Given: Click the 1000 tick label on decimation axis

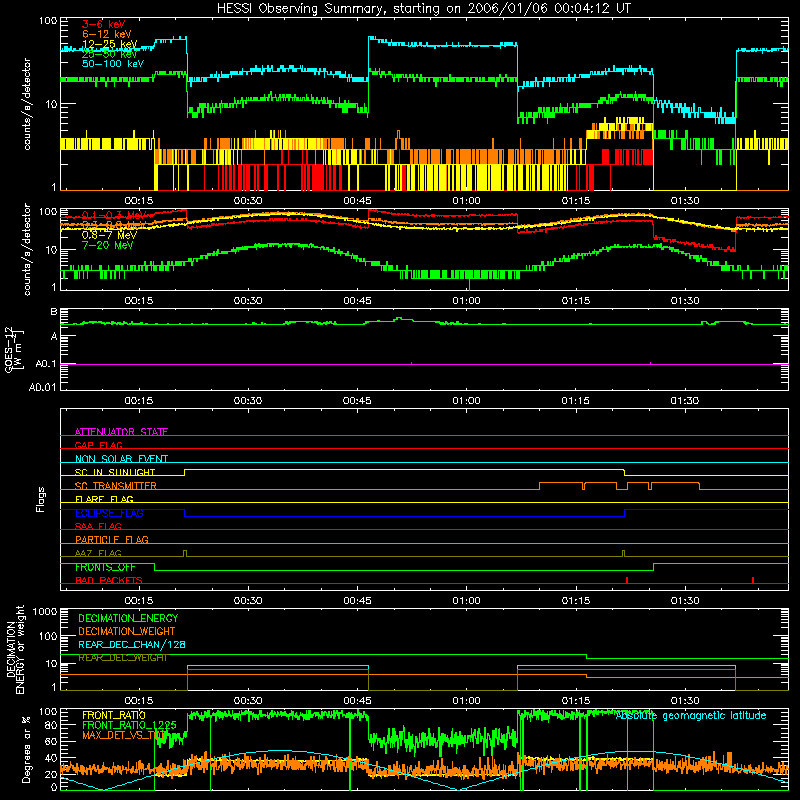Looking at the screenshot, I should coord(45,611).
